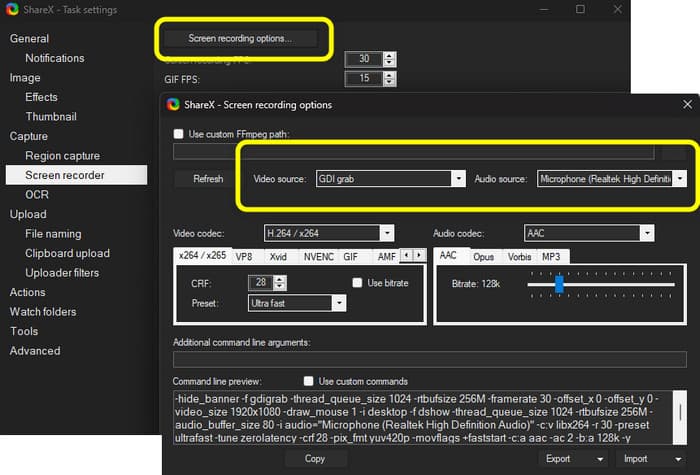The height and width of the screenshot is (475, 700).
Task: Open the Export dropdown button
Action: (575, 458)
